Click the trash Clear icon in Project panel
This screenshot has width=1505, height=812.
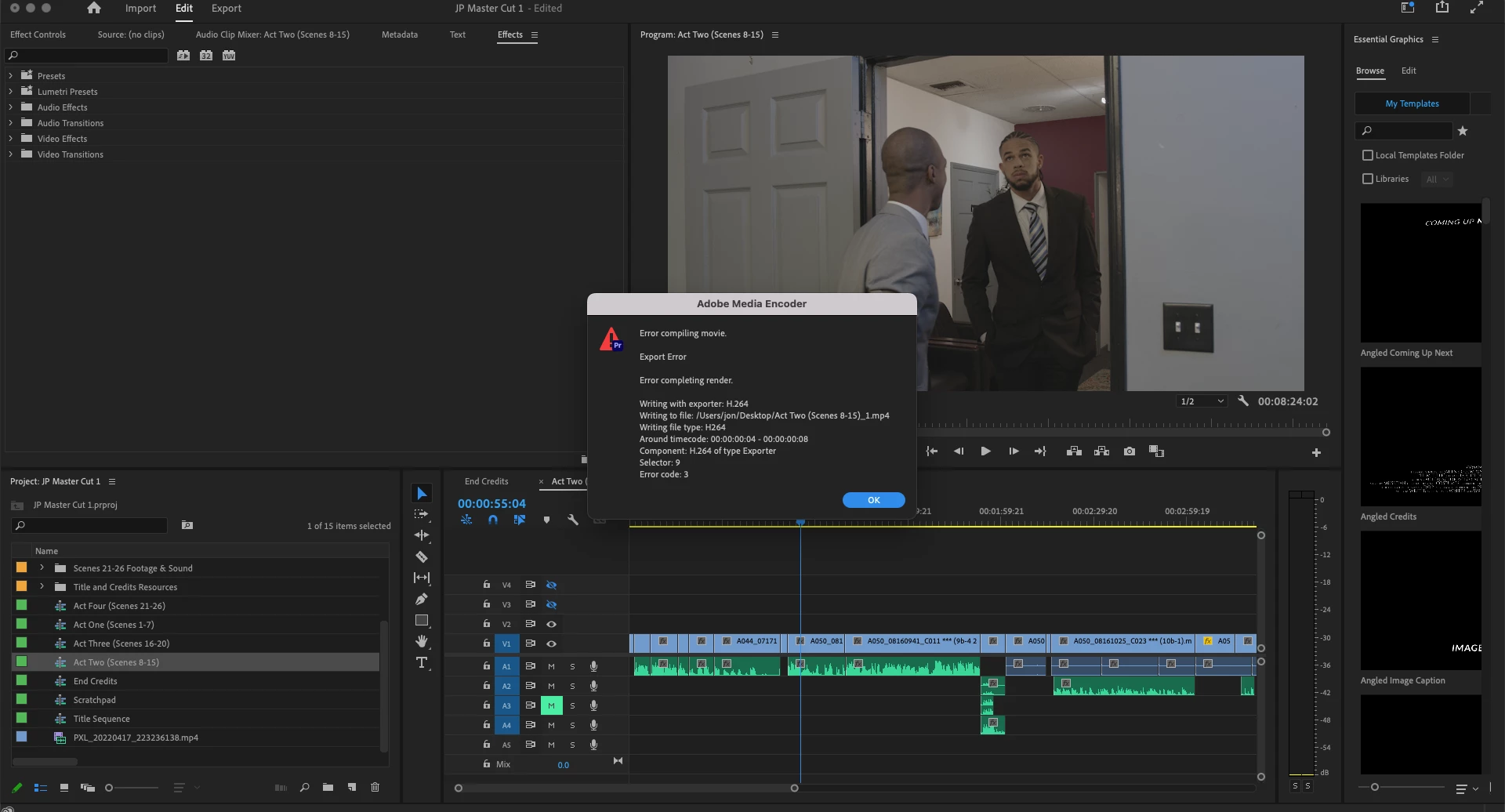tap(375, 787)
